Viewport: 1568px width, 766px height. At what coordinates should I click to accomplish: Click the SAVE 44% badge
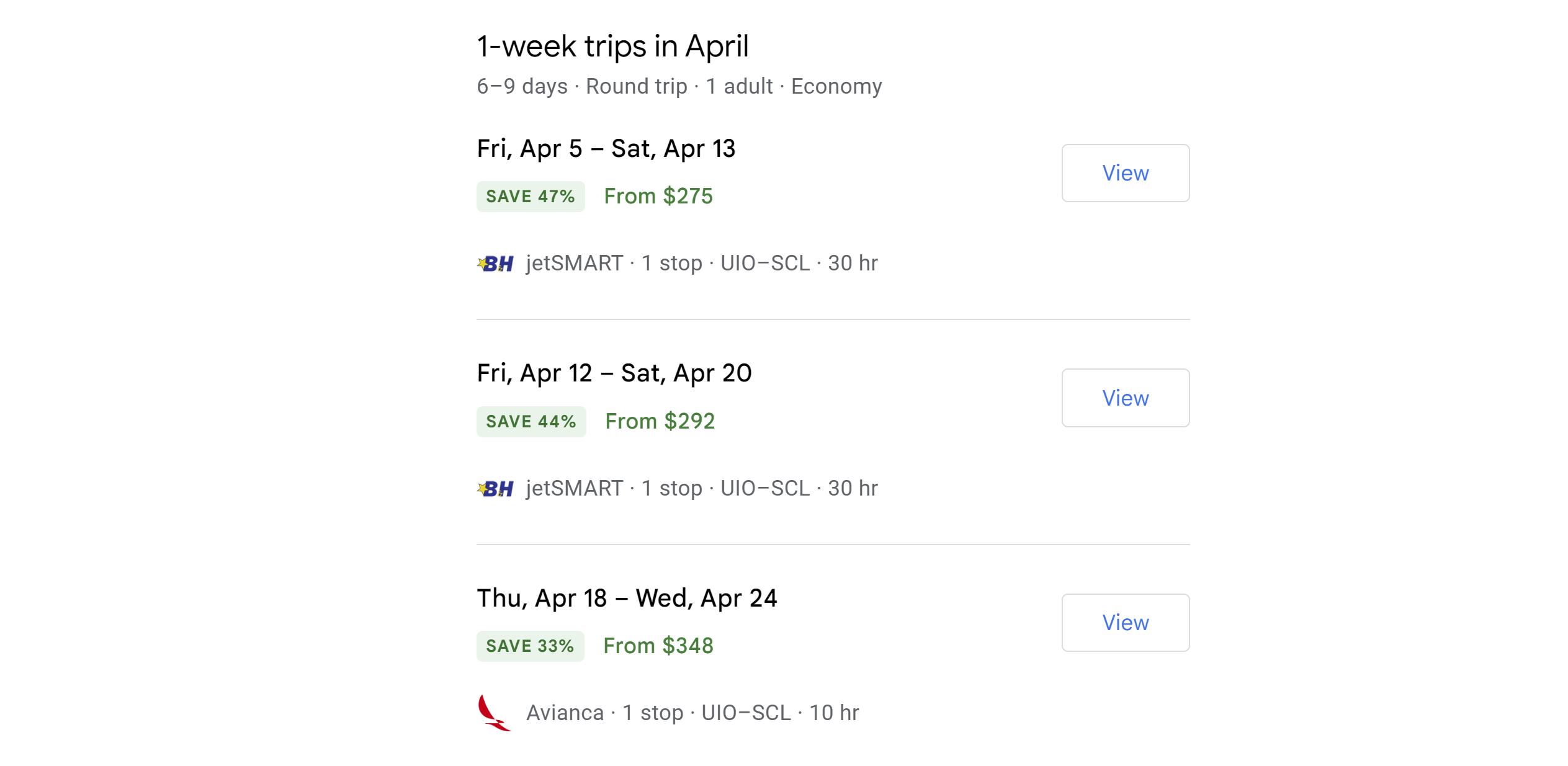(x=531, y=422)
